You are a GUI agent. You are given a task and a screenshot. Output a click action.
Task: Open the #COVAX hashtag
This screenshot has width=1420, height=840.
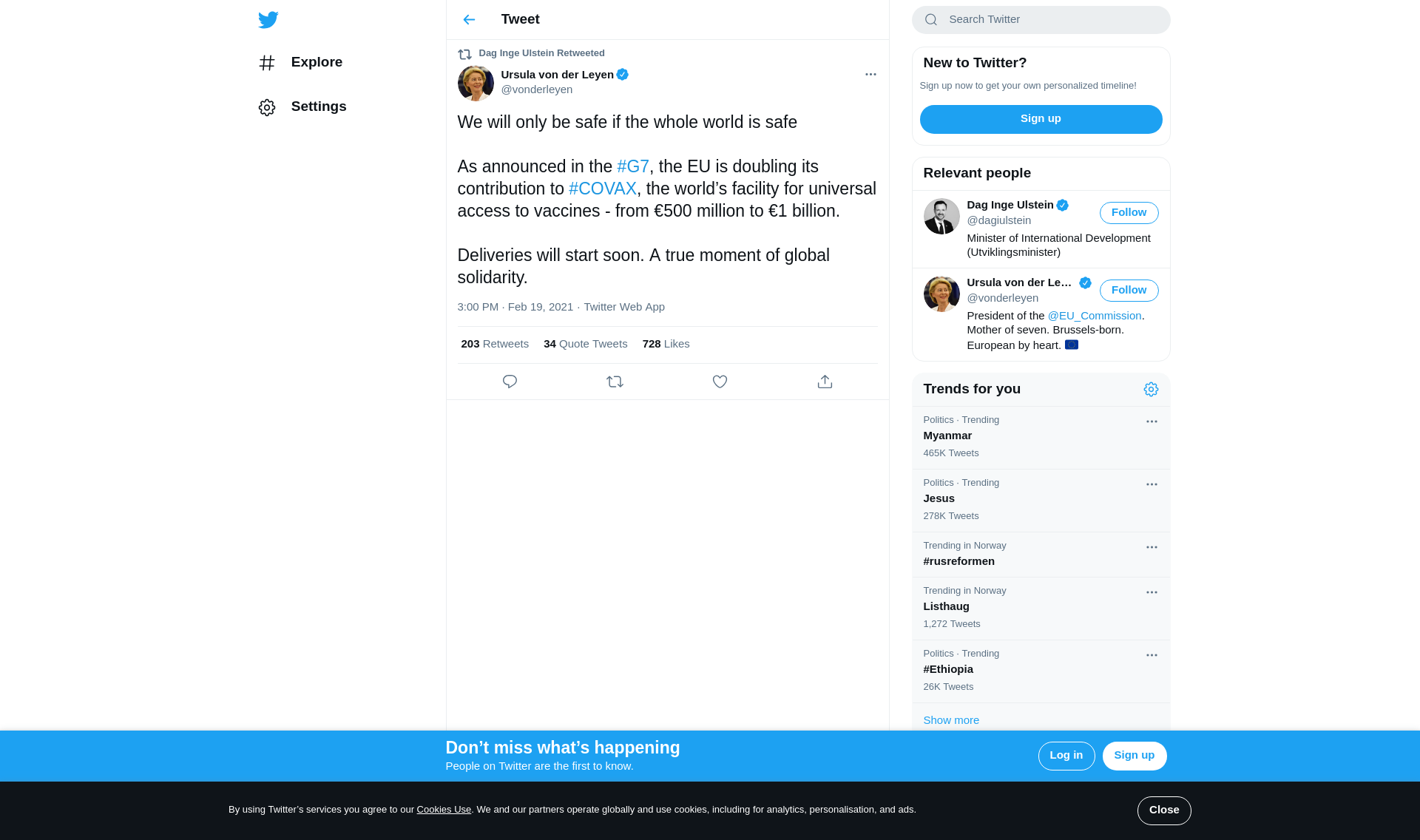coord(602,189)
